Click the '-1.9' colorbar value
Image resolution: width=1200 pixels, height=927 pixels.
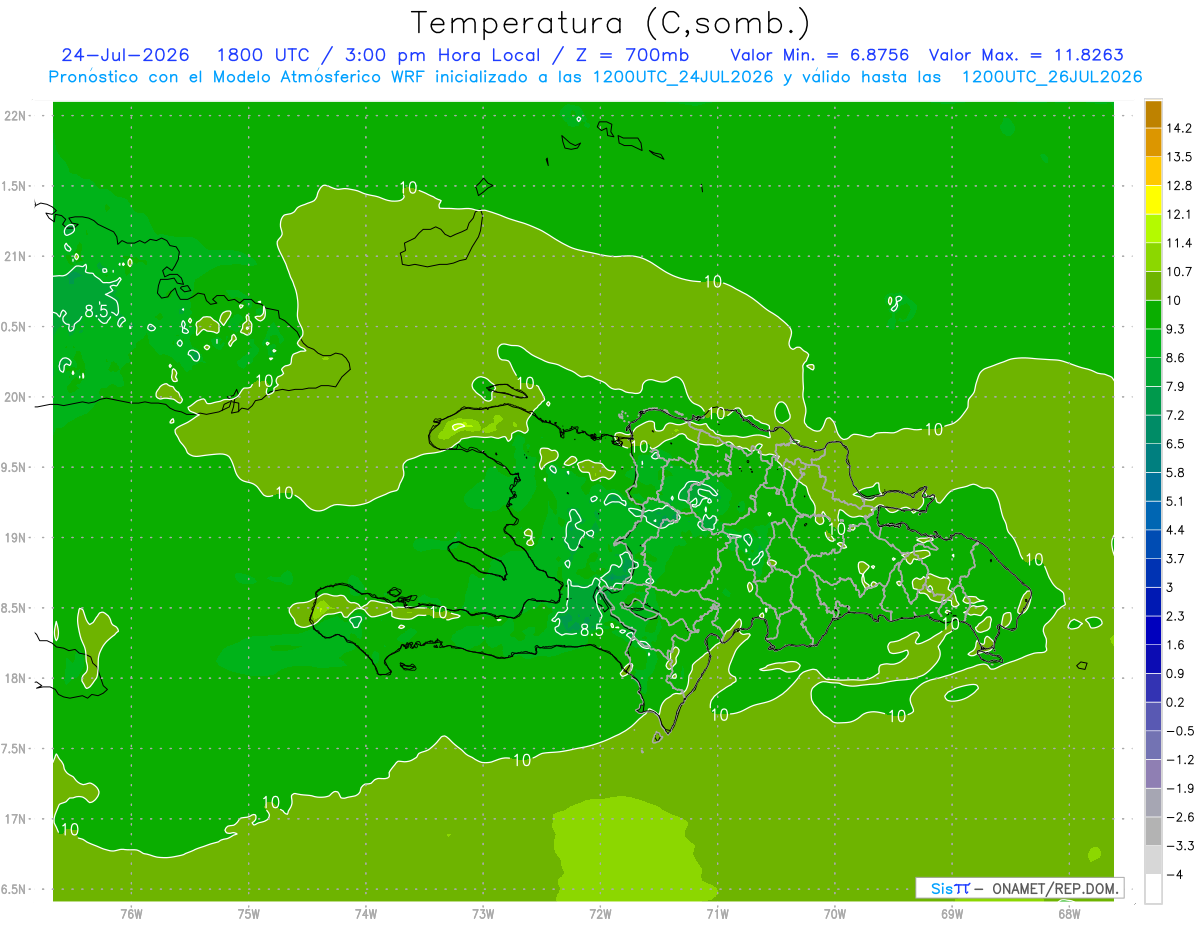pos(1180,788)
